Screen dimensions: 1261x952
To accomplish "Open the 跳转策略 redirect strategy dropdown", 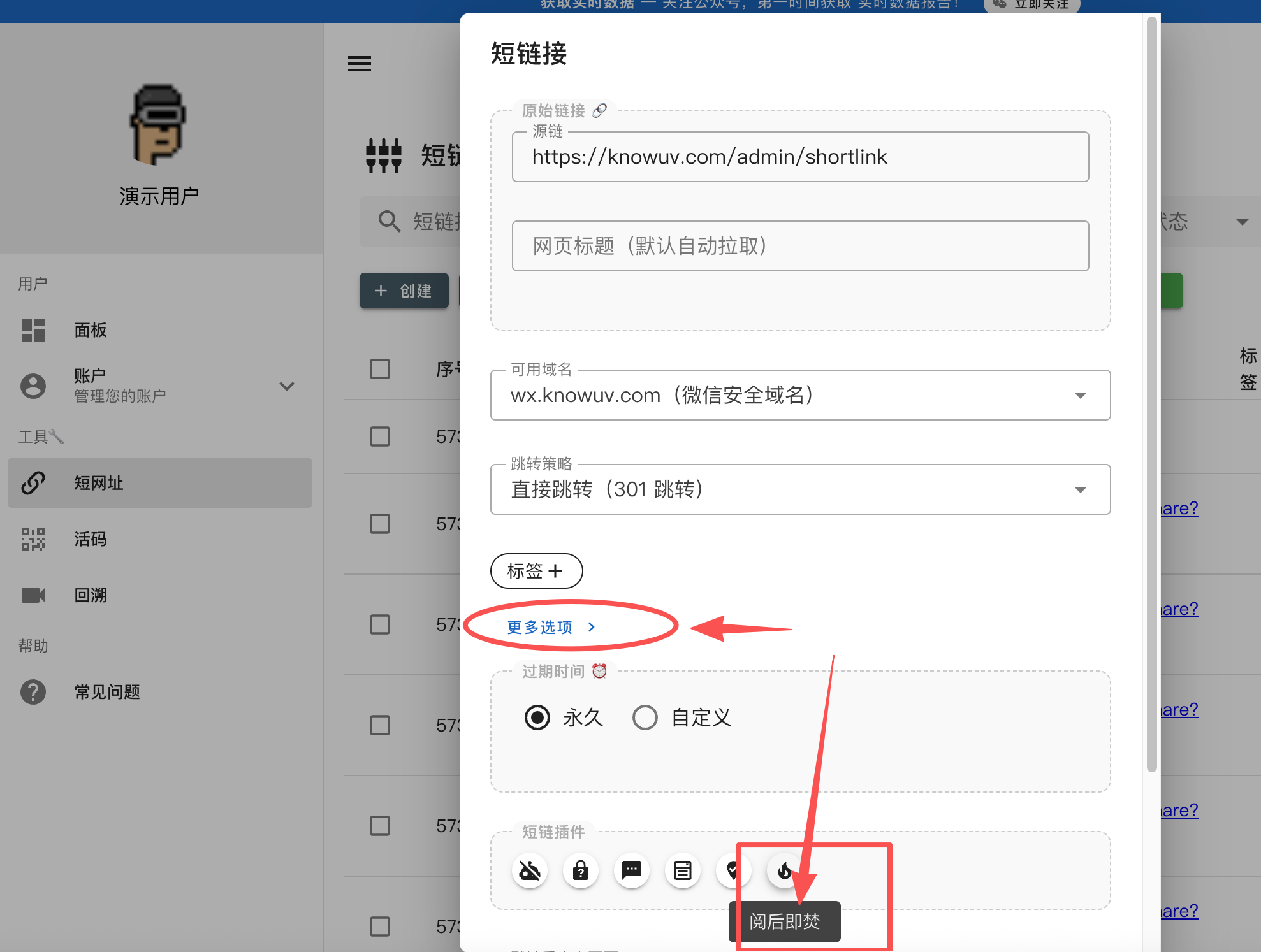I will 800,489.
